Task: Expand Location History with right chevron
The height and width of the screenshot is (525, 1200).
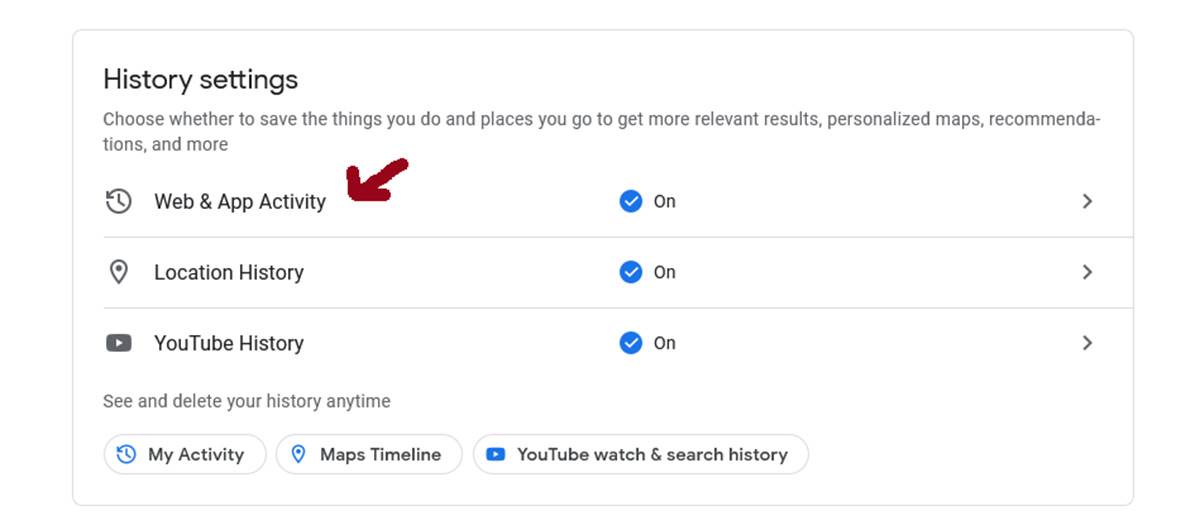Action: tap(1087, 272)
